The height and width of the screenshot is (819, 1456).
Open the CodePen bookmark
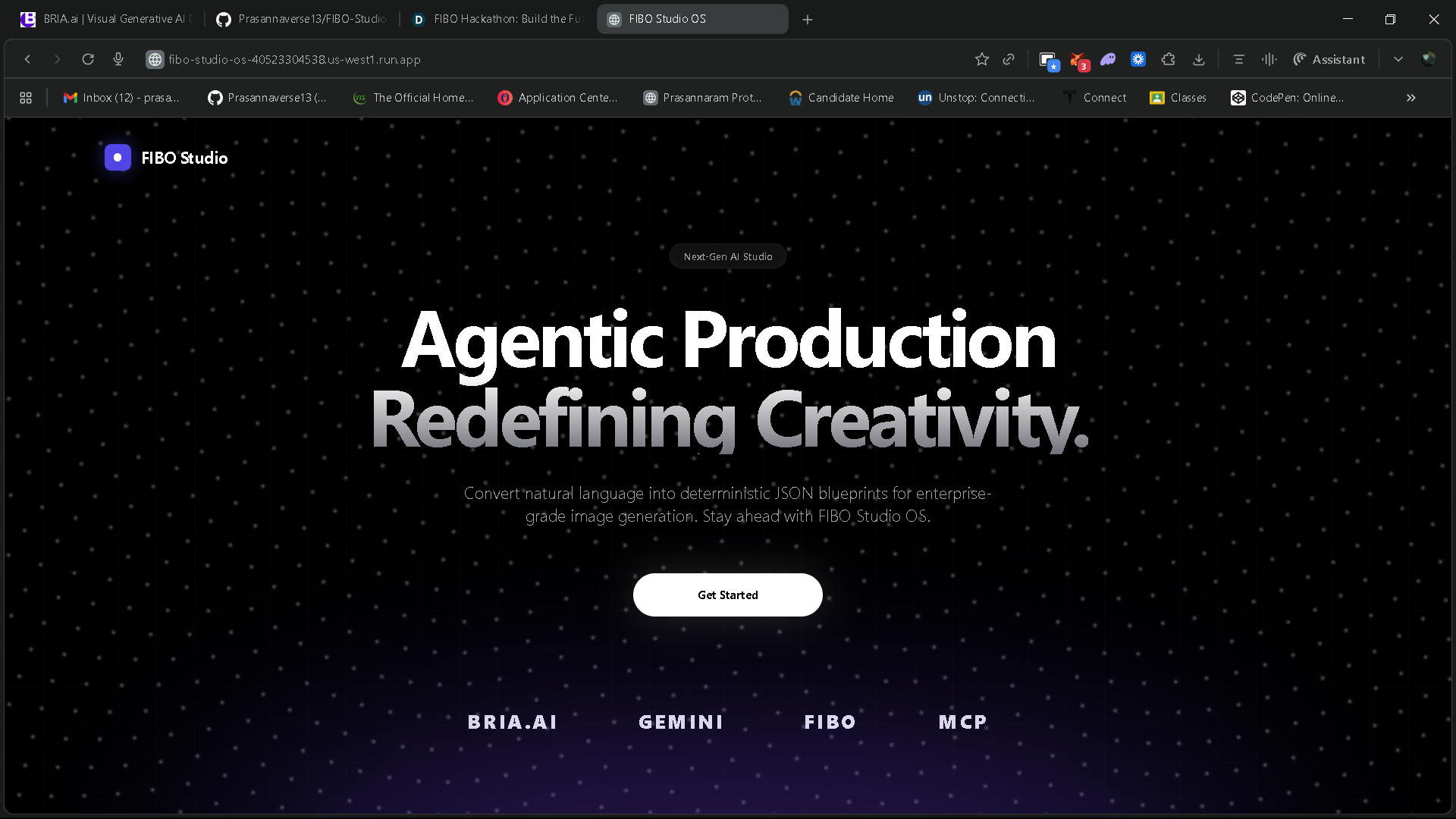click(x=1287, y=98)
